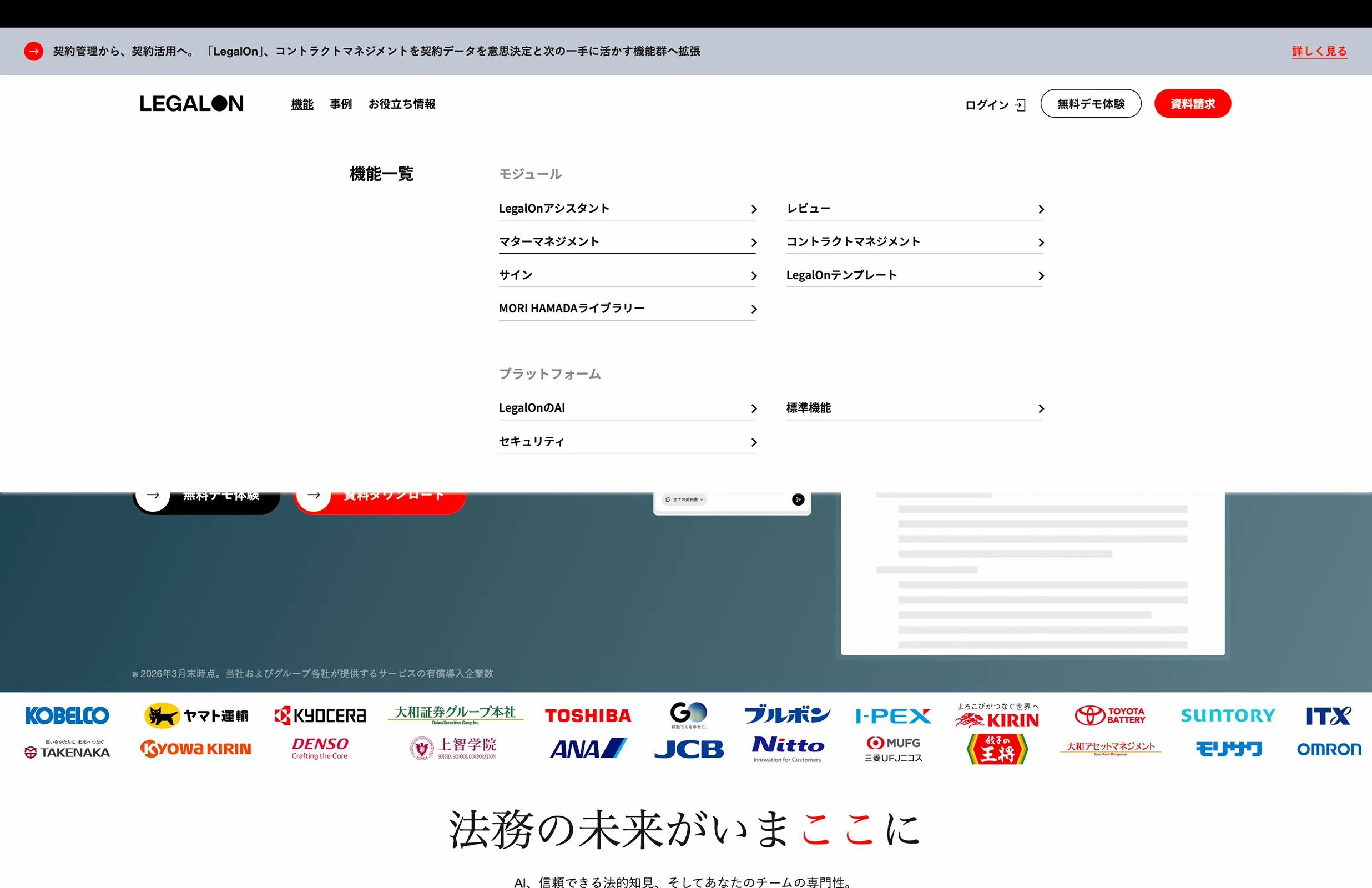Screen dimensions: 1372x888
Task: Click the SUNTORY logo
Action: 1228,715
